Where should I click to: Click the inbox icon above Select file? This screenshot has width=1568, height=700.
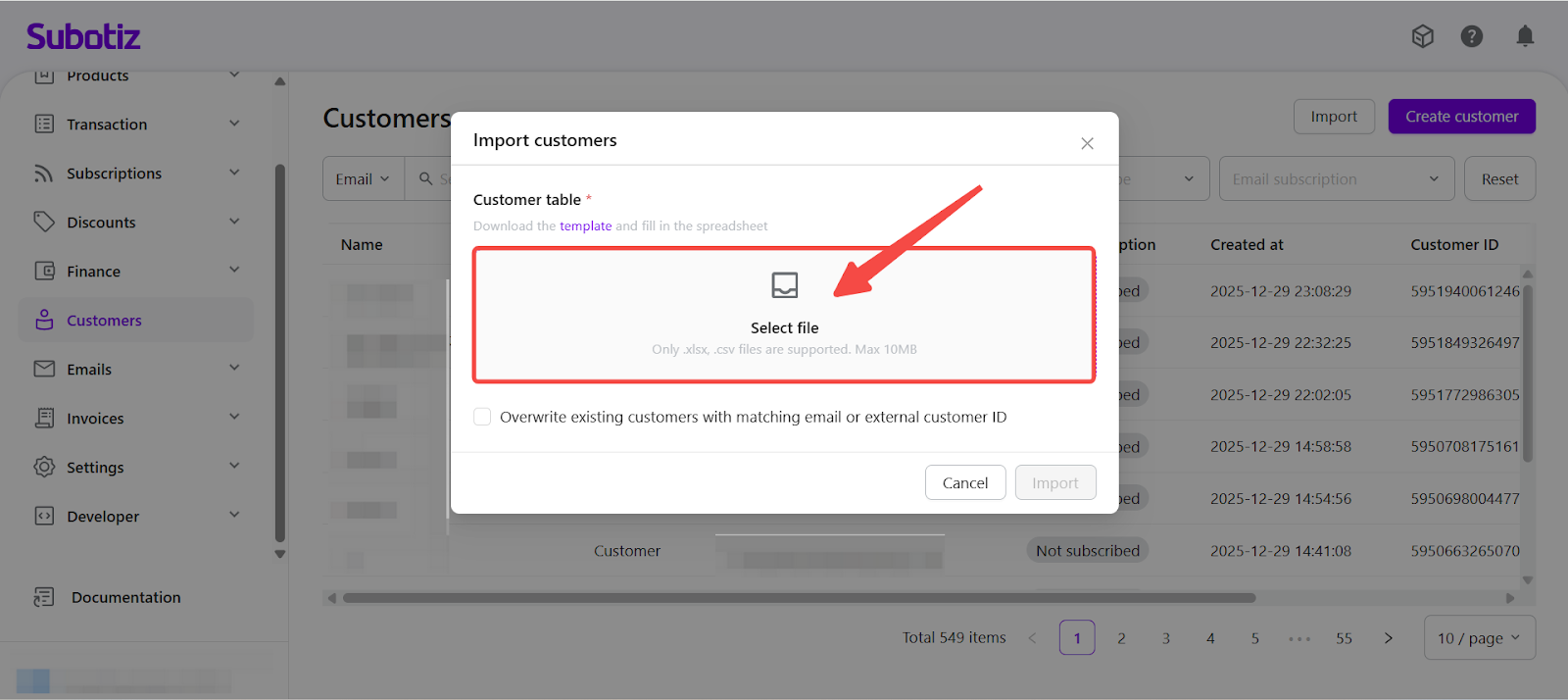point(784,285)
